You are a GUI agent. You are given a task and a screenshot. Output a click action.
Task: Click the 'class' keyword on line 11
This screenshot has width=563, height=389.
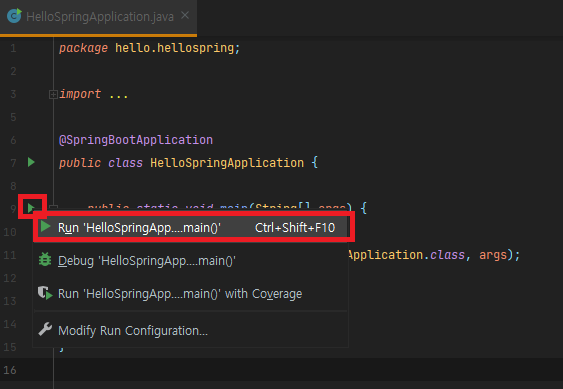447,255
